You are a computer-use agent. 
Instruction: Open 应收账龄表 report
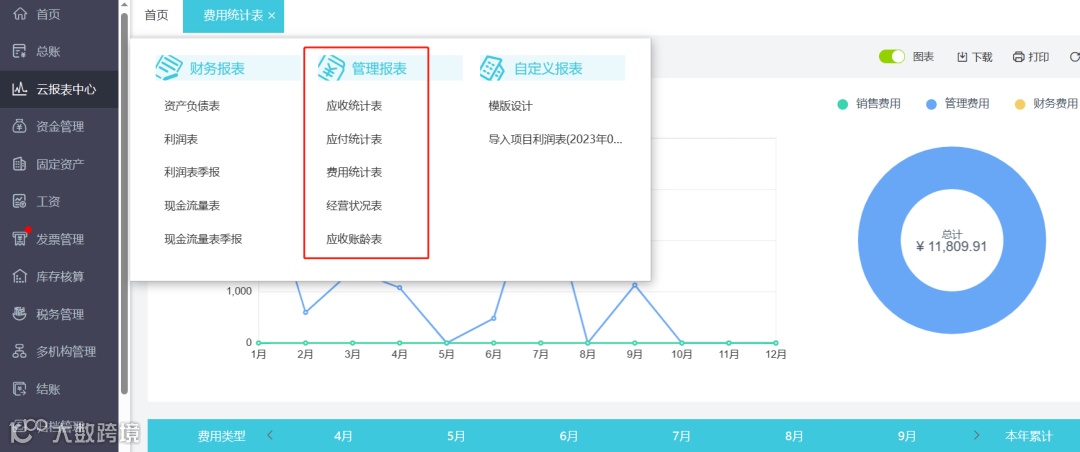(354, 239)
